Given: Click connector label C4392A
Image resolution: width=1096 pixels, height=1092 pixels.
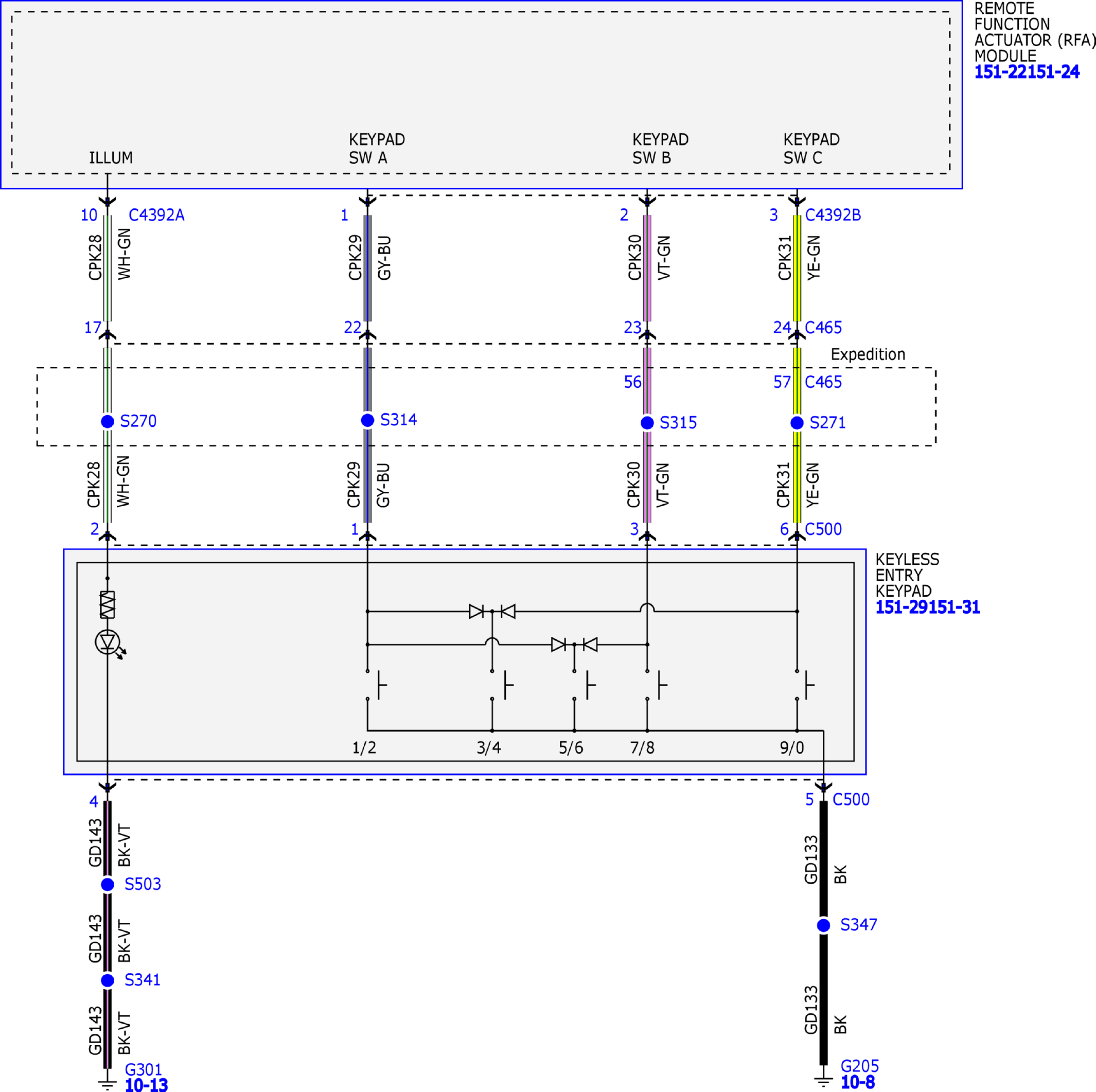Looking at the screenshot, I should pos(156,215).
